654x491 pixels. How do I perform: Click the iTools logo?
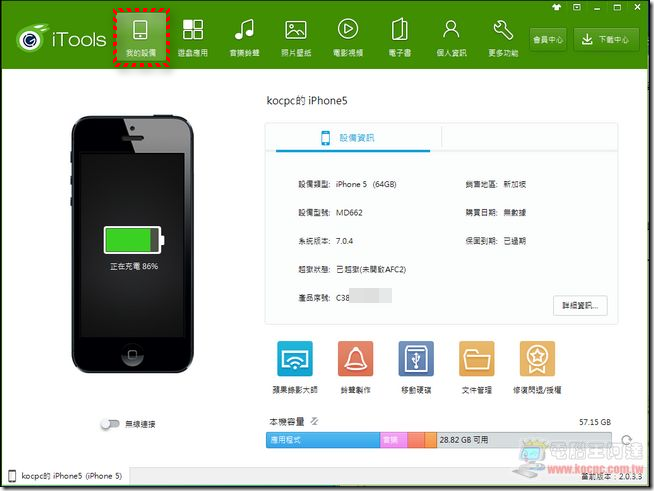(61, 39)
